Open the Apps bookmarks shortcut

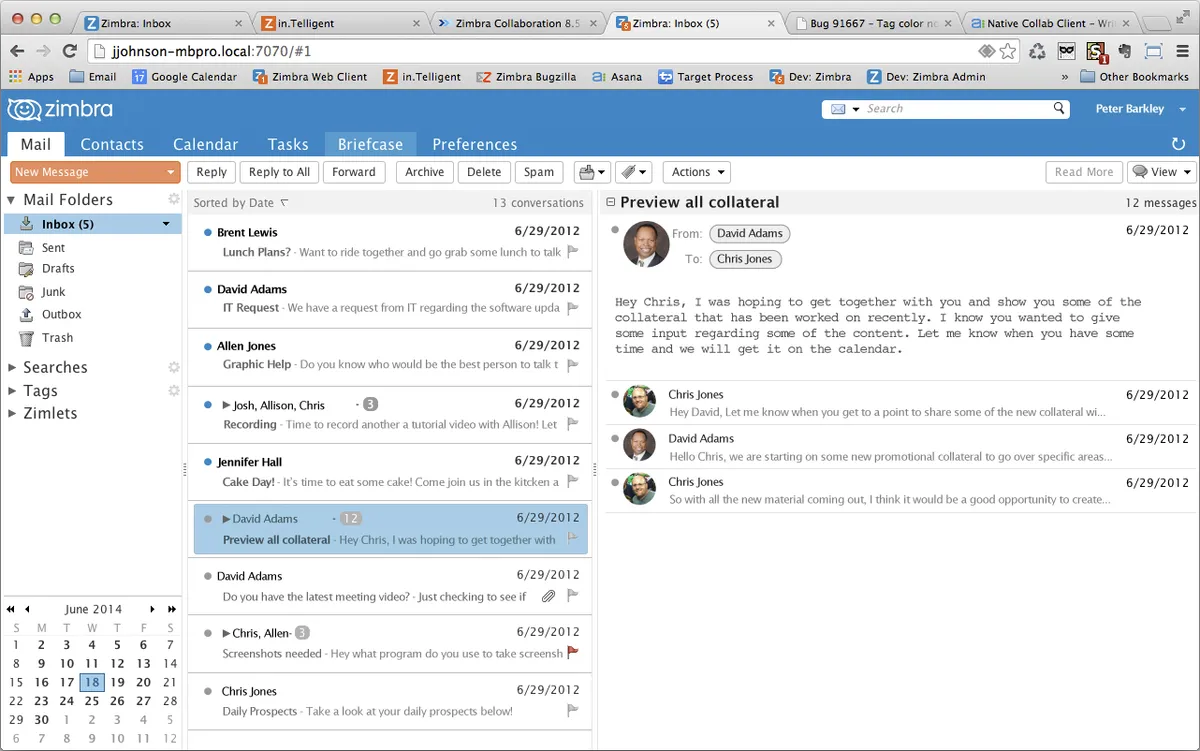tap(31, 77)
